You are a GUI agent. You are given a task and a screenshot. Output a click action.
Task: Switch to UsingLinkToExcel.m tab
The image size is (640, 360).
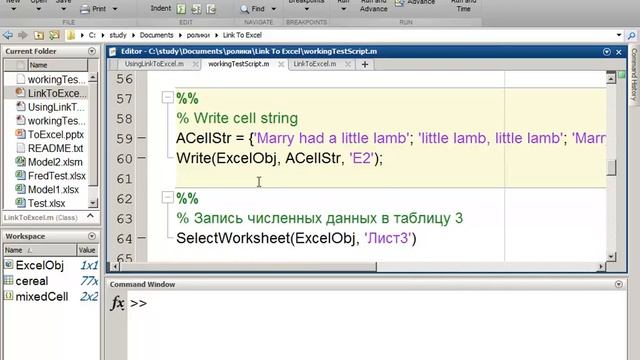(x=154, y=64)
